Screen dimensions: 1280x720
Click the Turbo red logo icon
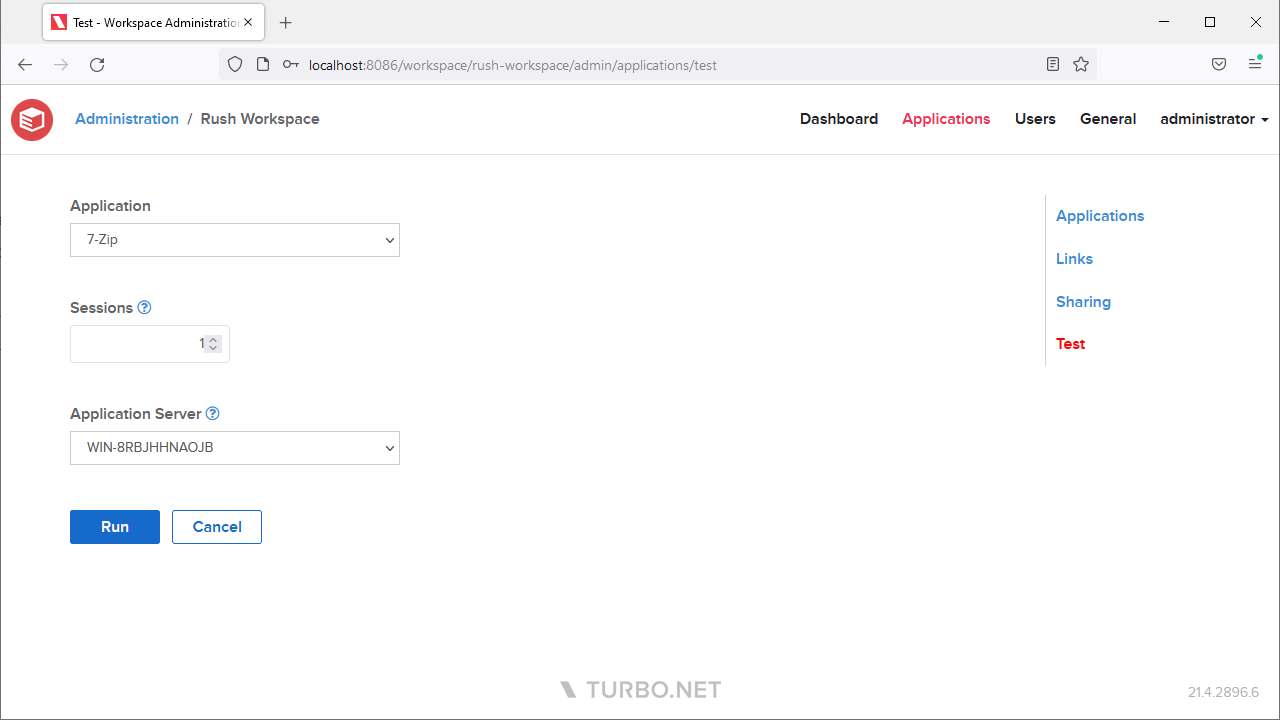click(32, 120)
